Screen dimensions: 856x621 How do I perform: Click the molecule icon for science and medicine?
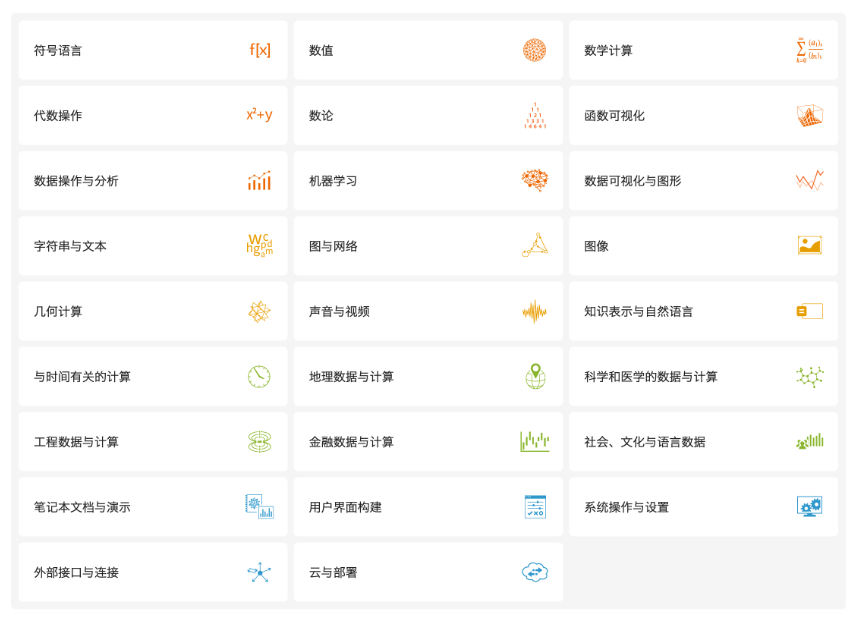coord(809,376)
